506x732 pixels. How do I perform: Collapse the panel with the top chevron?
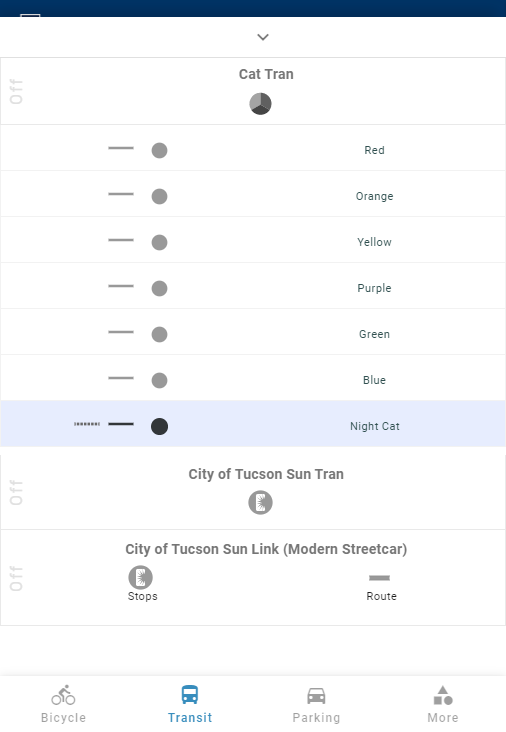[x=263, y=37]
